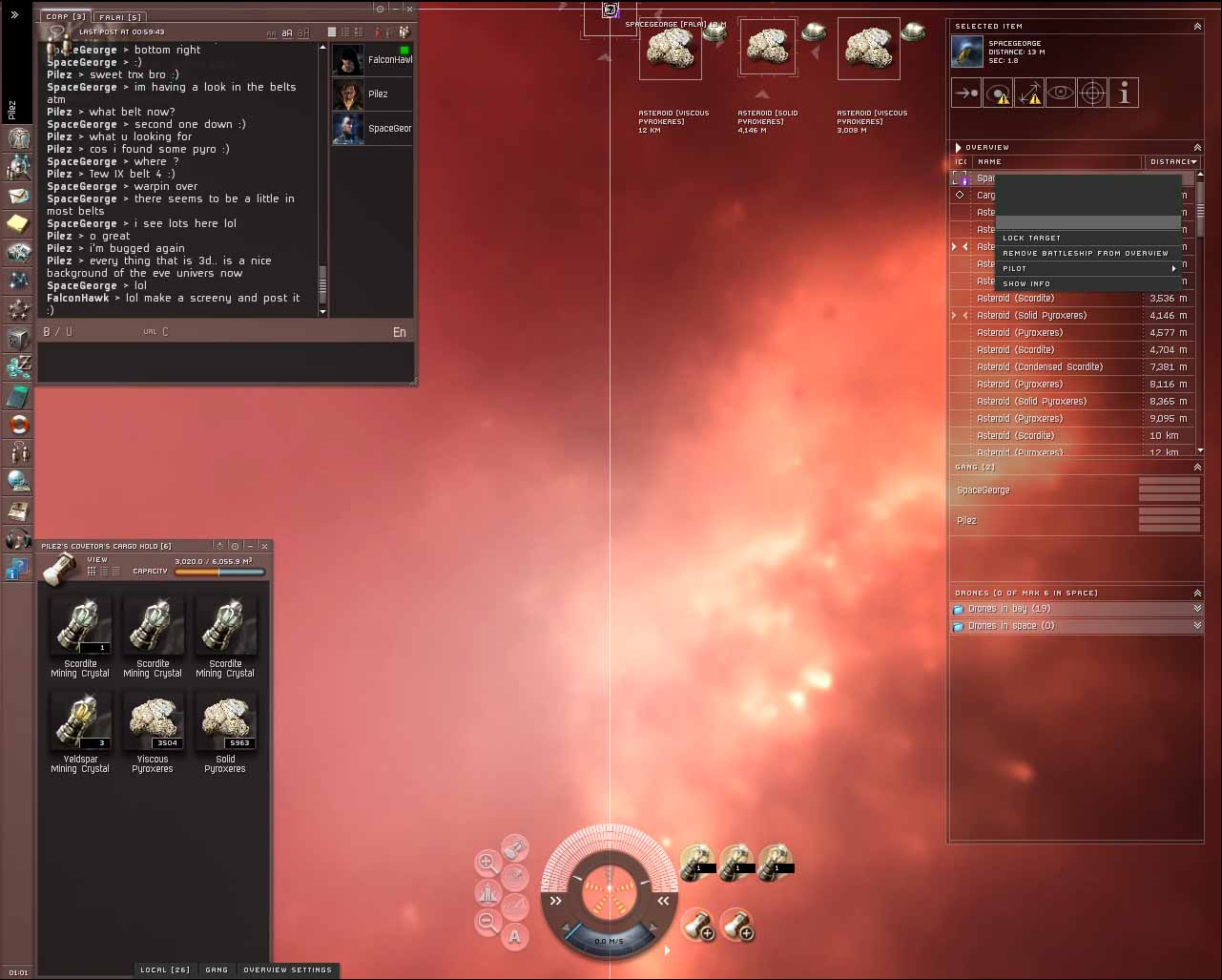This screenshot has width=1222, height=980.
Task: Activate the rightmost mining laser module on HUD
Action: pos(775,862)
